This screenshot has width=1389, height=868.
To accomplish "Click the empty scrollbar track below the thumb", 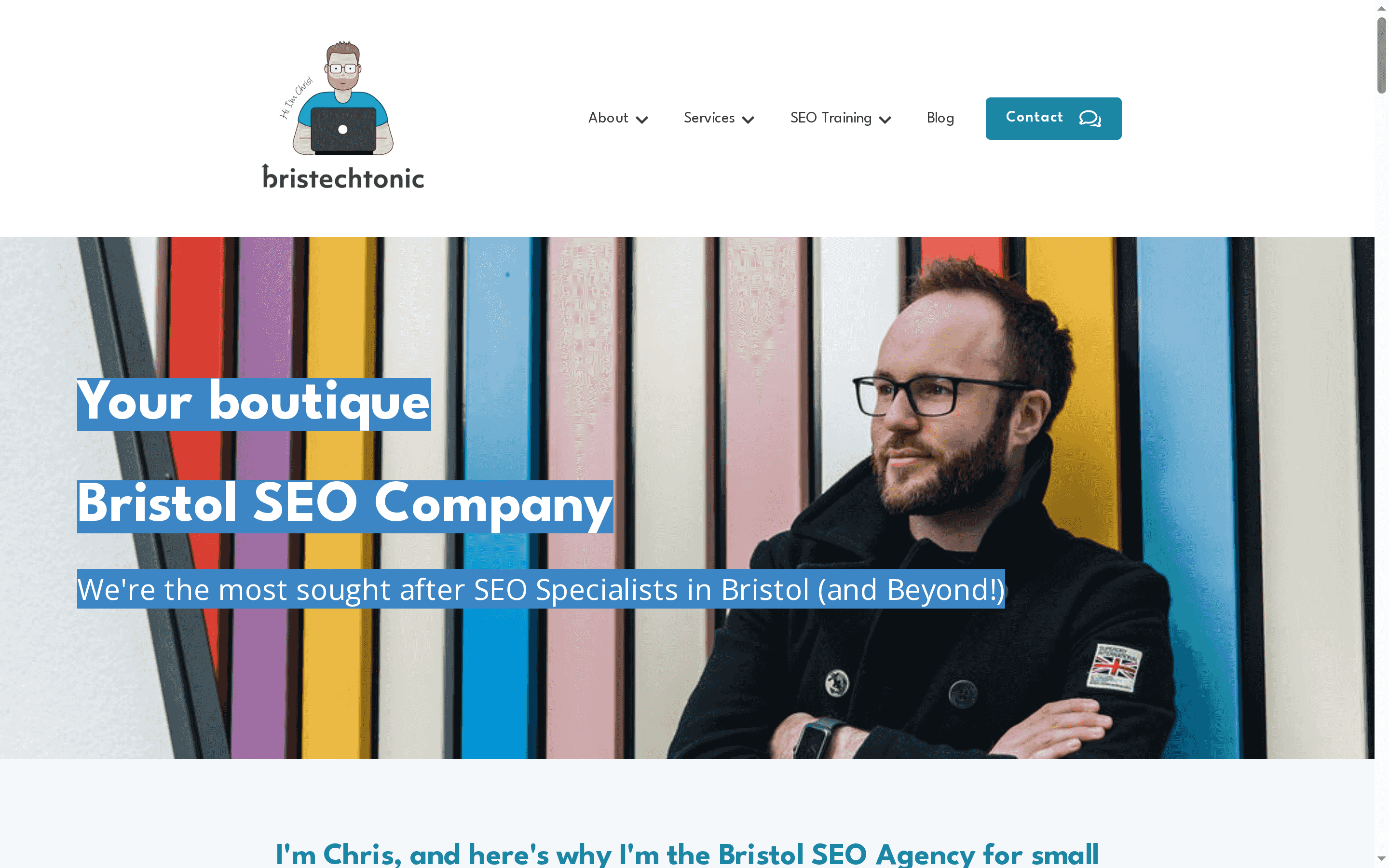I will click(x=1382, y=471).
